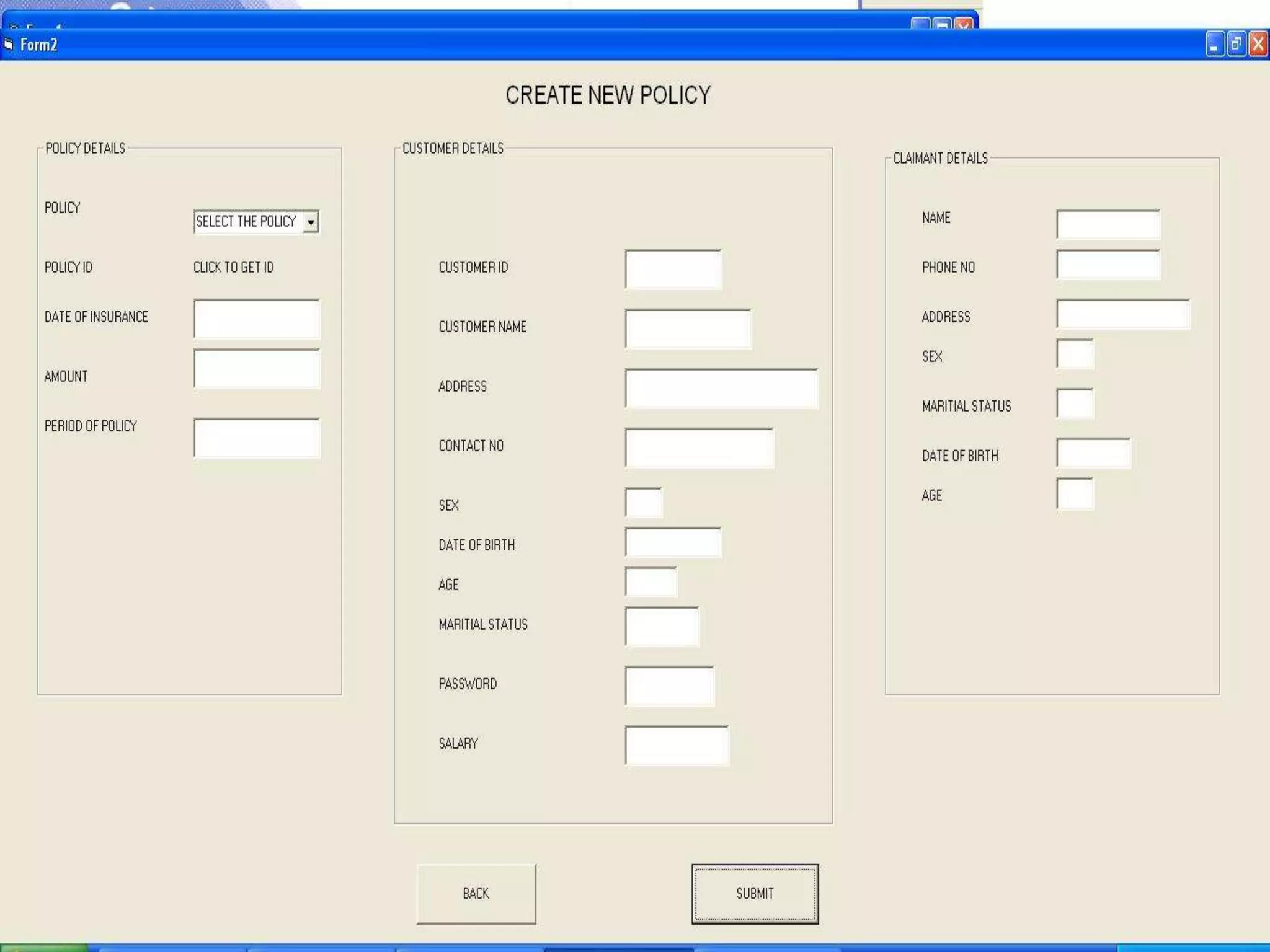Restore down the Form2 window

1236,45
